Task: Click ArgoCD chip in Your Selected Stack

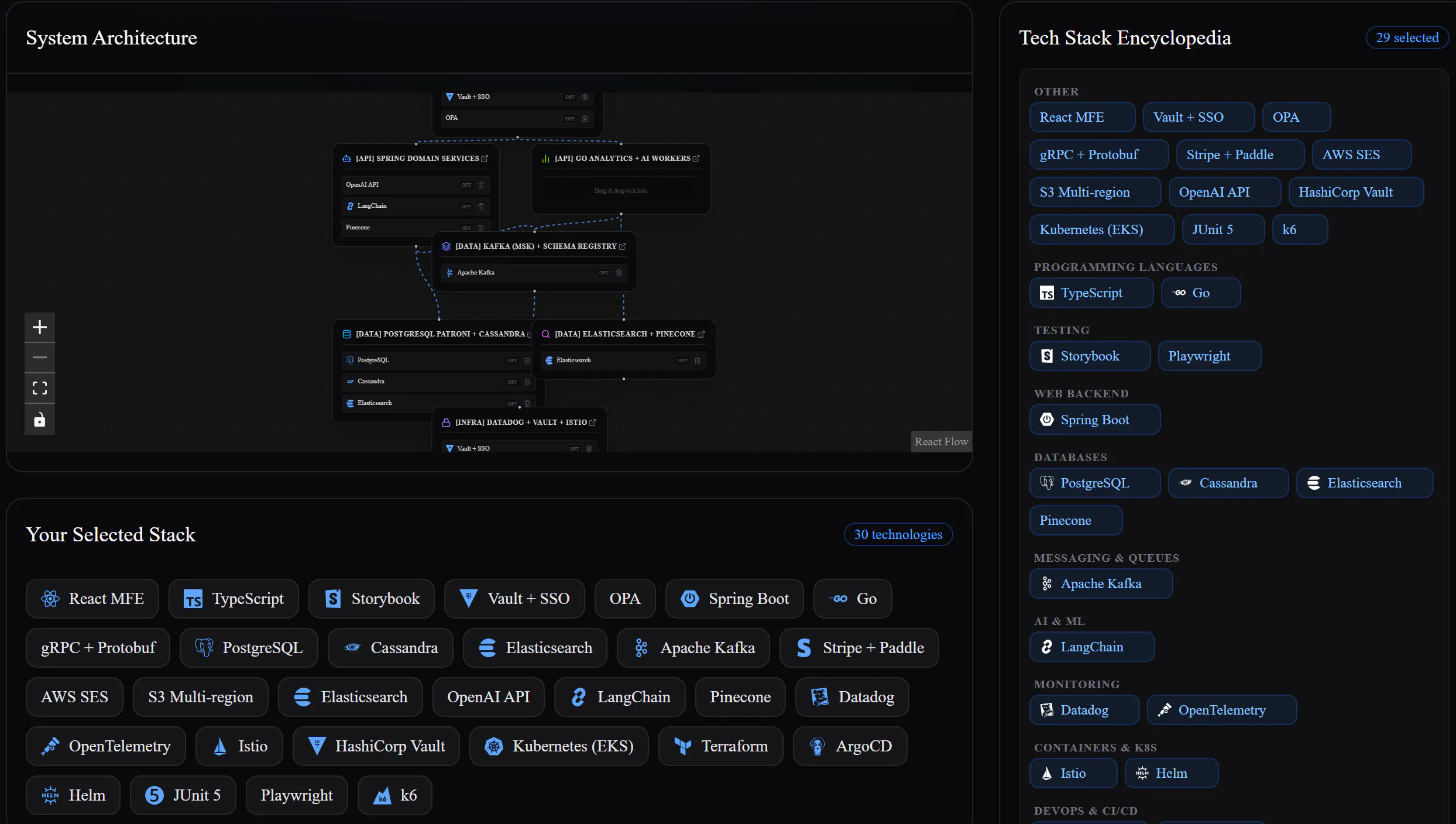Action: 850,746
